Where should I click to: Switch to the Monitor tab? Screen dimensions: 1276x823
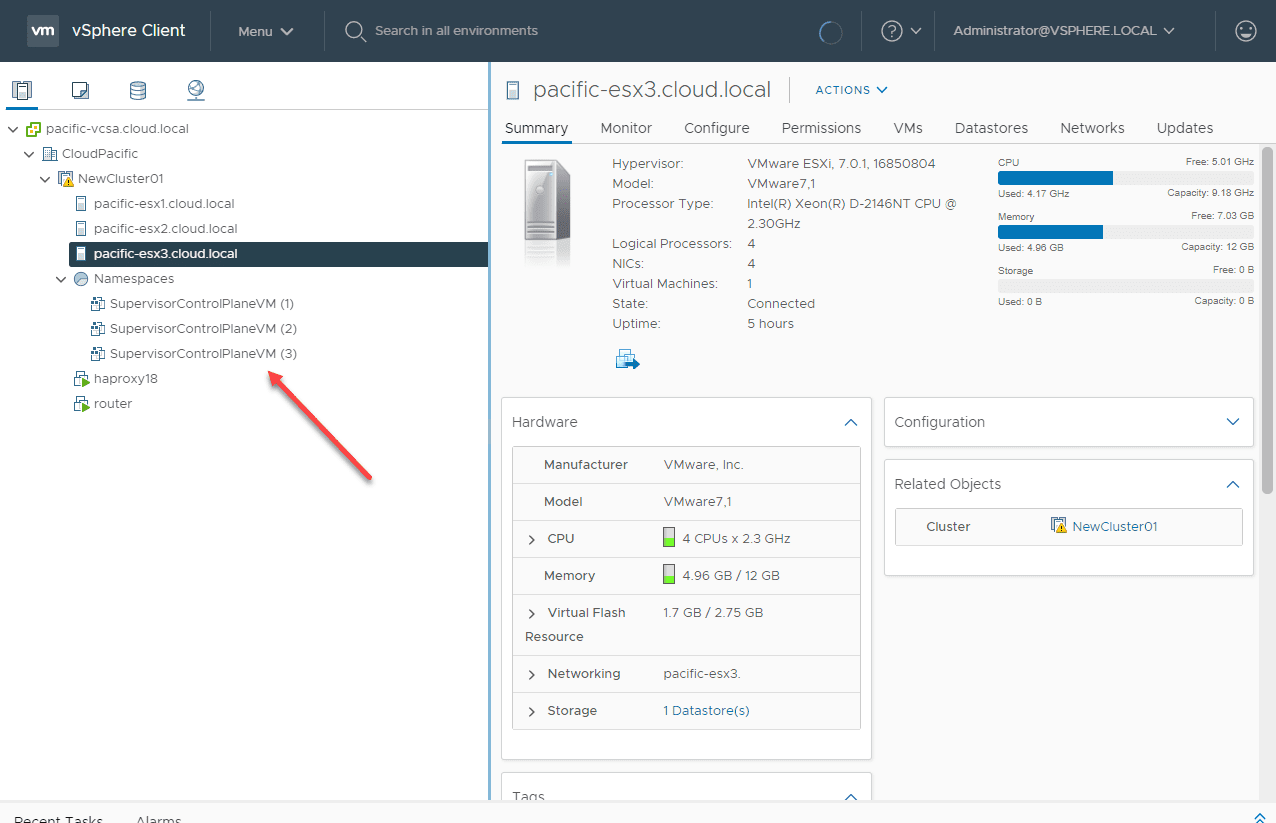click(x=626, y=128)
